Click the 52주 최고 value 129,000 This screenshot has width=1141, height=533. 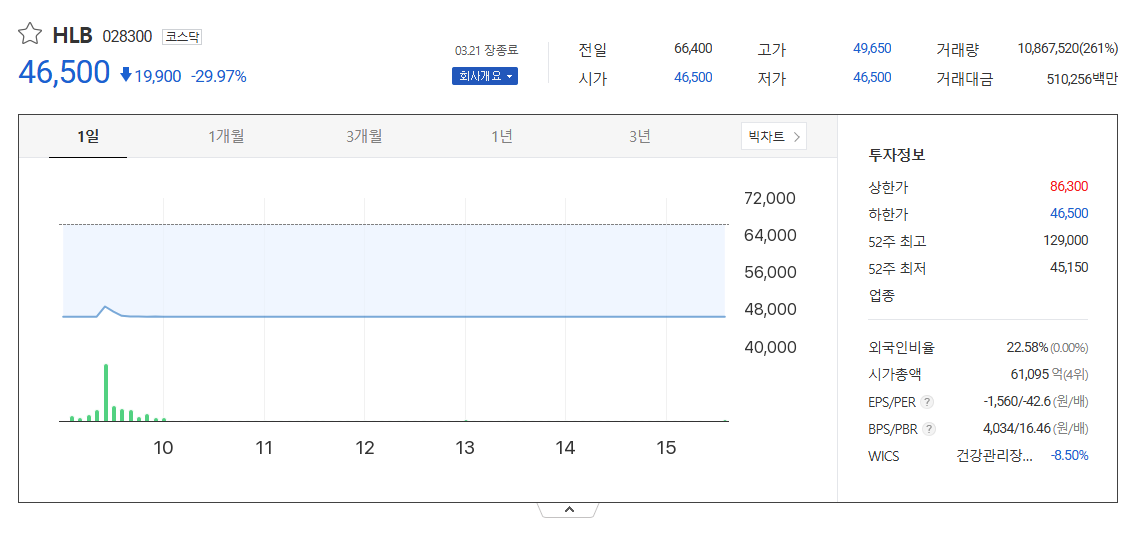tap(1066, 240)
